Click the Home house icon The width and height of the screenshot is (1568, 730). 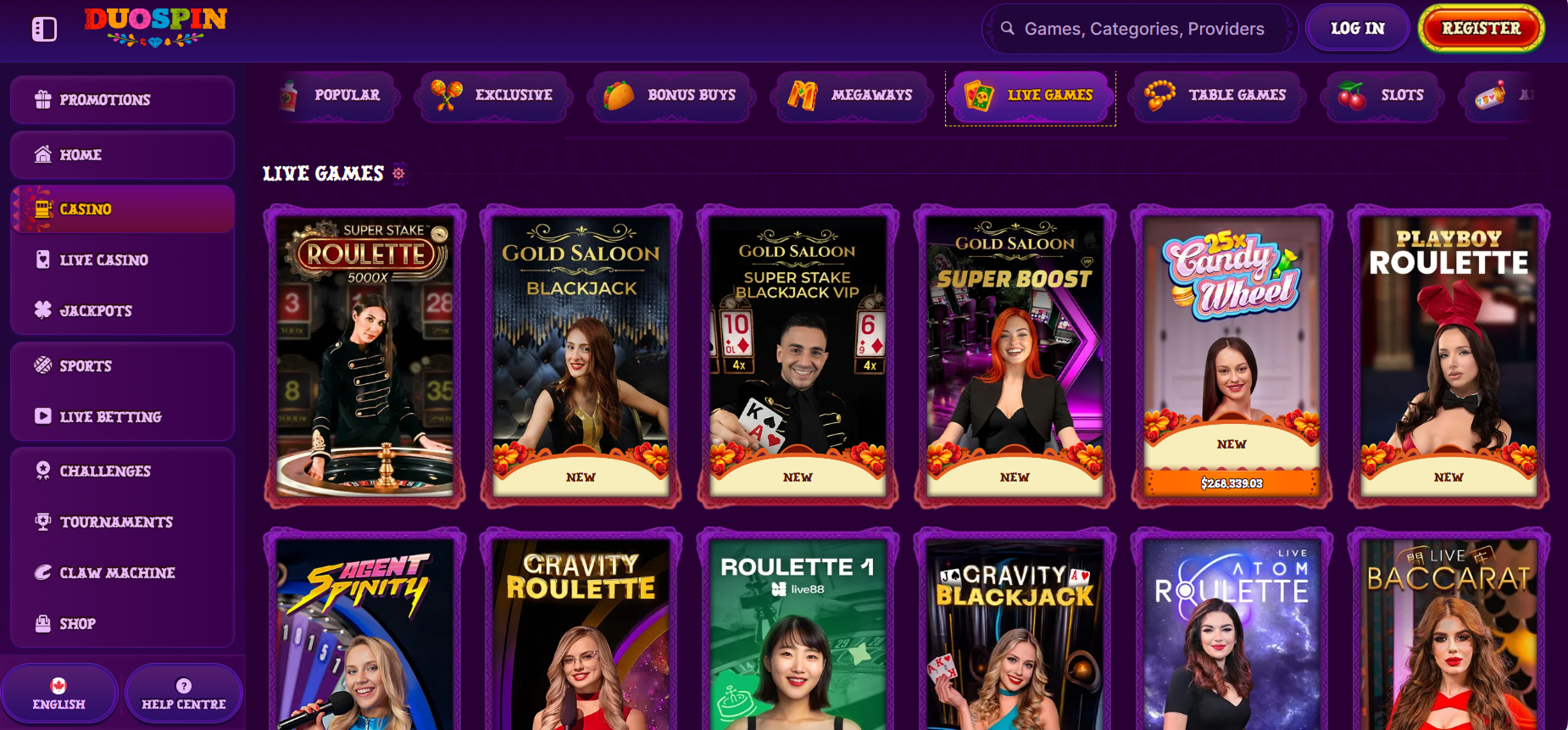tap(43, 154)
